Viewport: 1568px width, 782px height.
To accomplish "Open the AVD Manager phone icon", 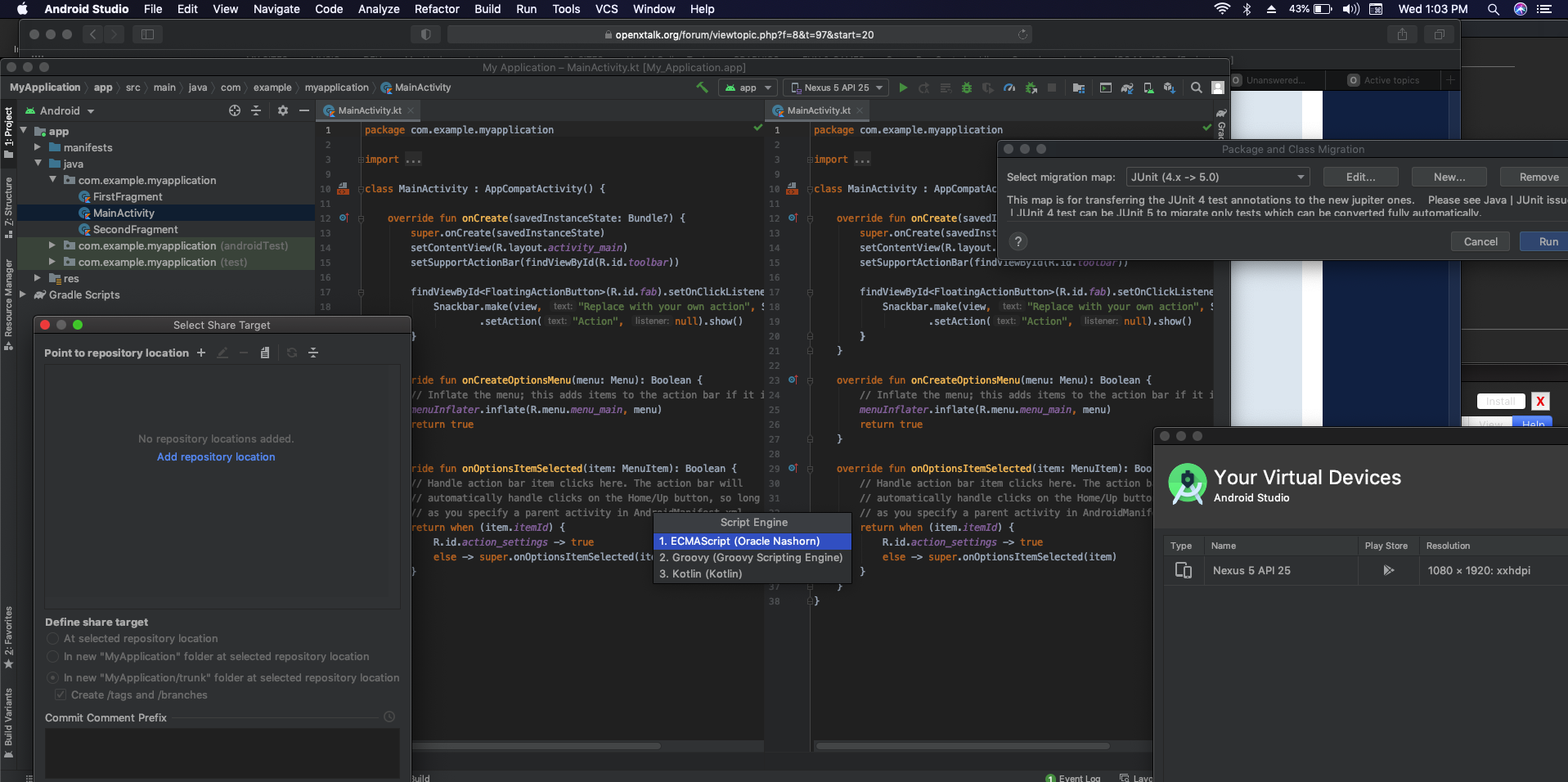I will coord(1148,88).
